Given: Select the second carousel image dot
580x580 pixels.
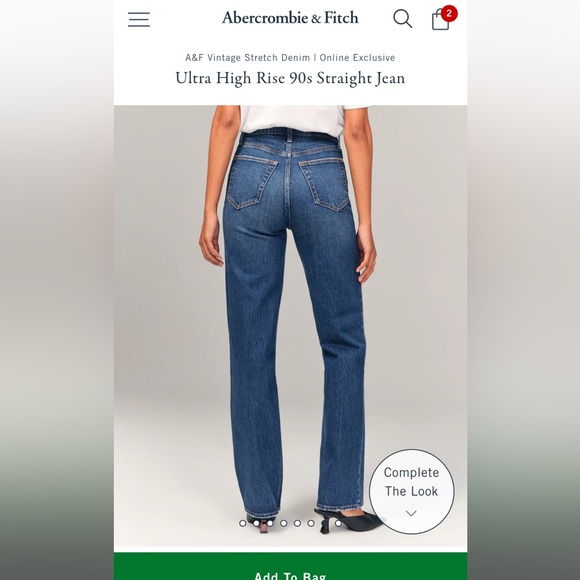Looking at the screenshot, I should coord(256,523).
